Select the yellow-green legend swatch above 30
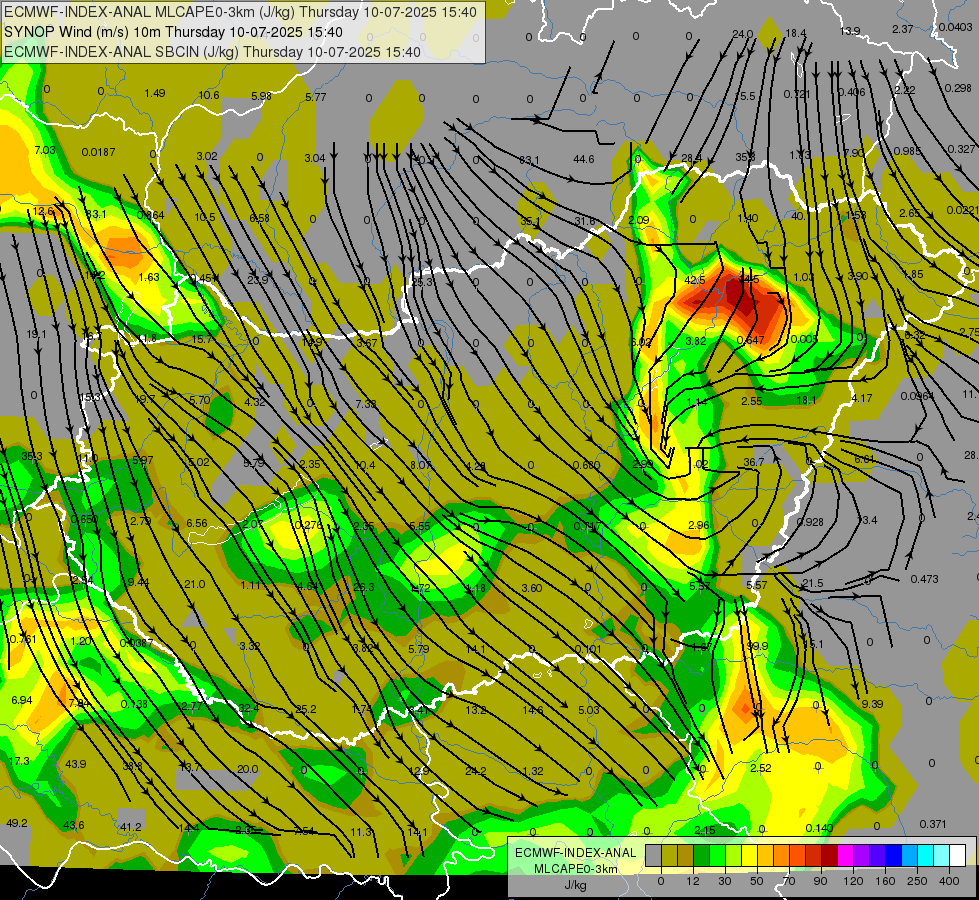This screenshot has height=900, width=979. pyautogui.click(x=734, y=856)
